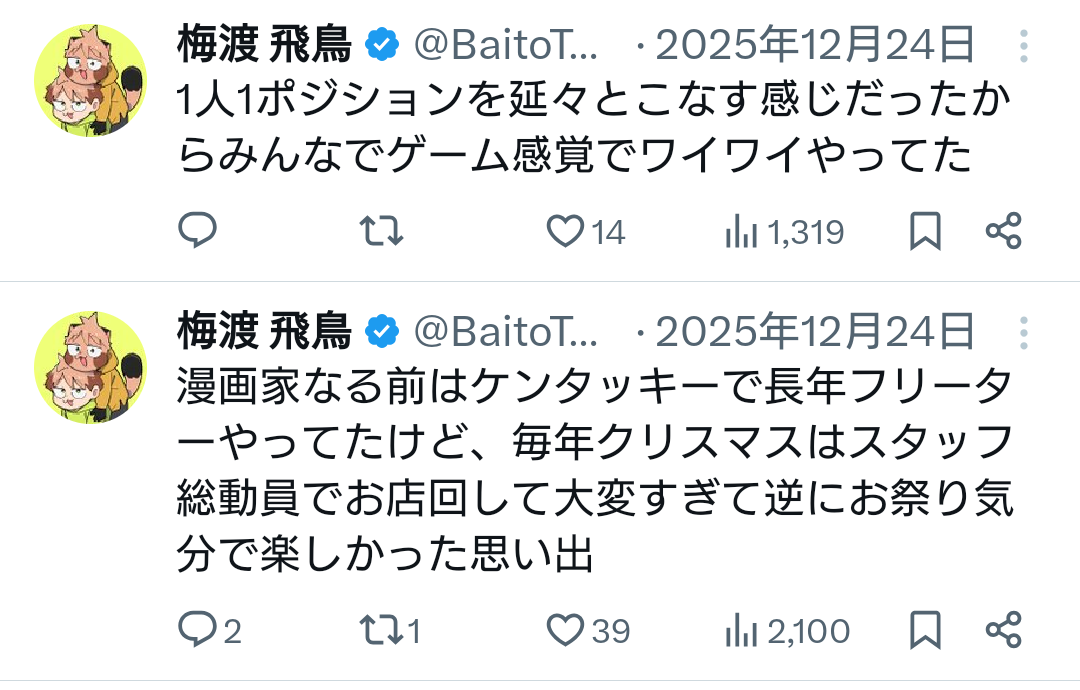Open the bottom tweet's profile avatar
The image size is (1080, 690).
click(x=90, y=367)
